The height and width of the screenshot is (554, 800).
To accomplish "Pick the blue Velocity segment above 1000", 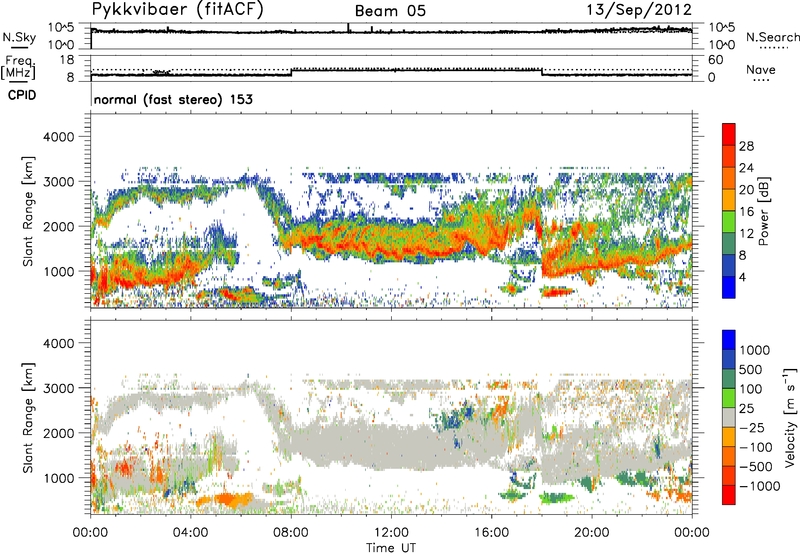I will pos(729,340).
